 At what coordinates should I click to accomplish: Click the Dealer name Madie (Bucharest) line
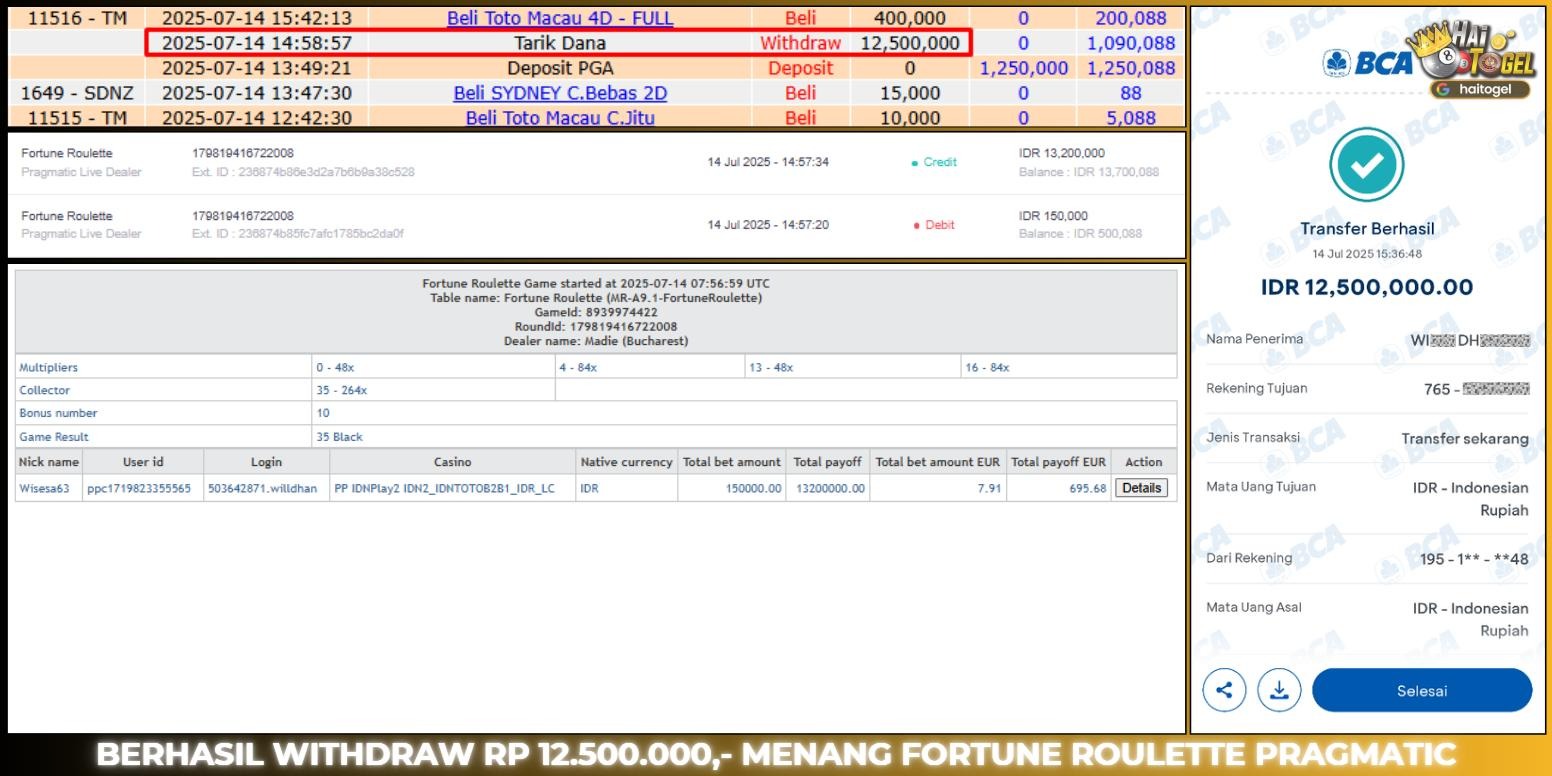click(596, 341)
